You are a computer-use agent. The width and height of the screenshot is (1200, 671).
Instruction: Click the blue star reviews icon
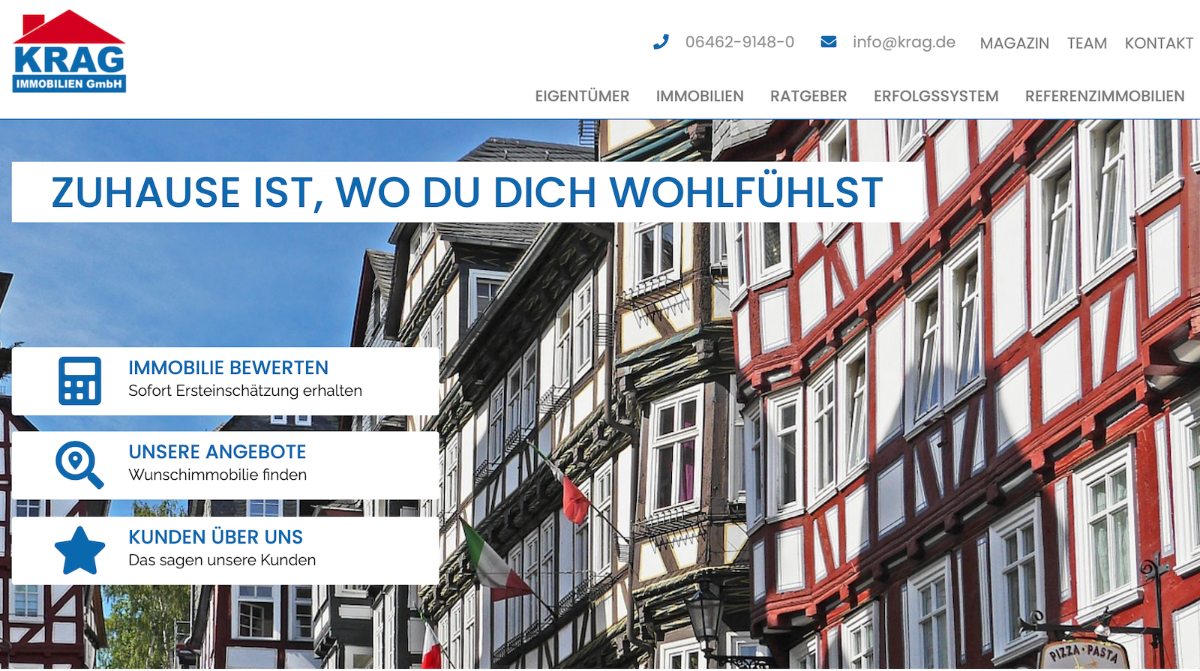pyautogui.click(x=80, y=550)
